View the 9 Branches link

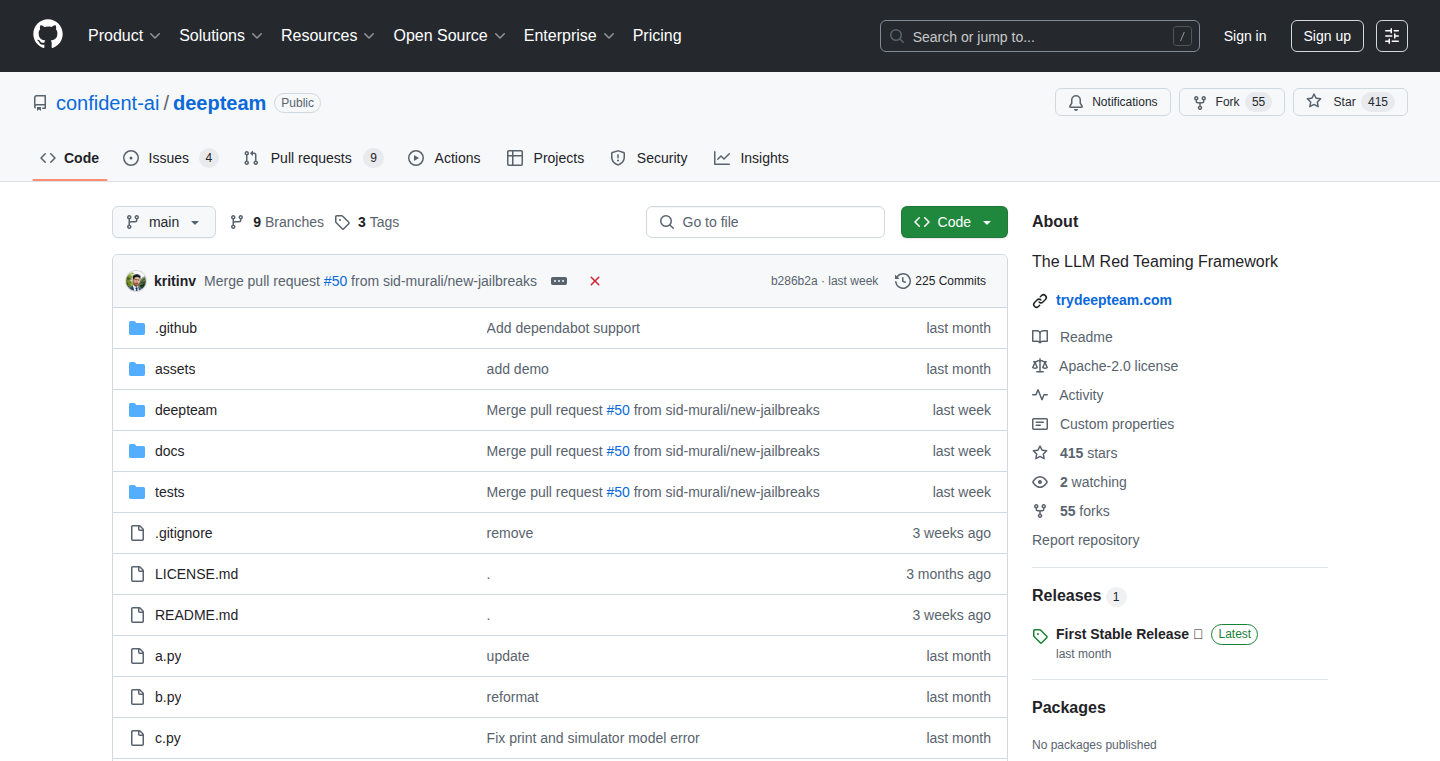(x=277, y=222)
